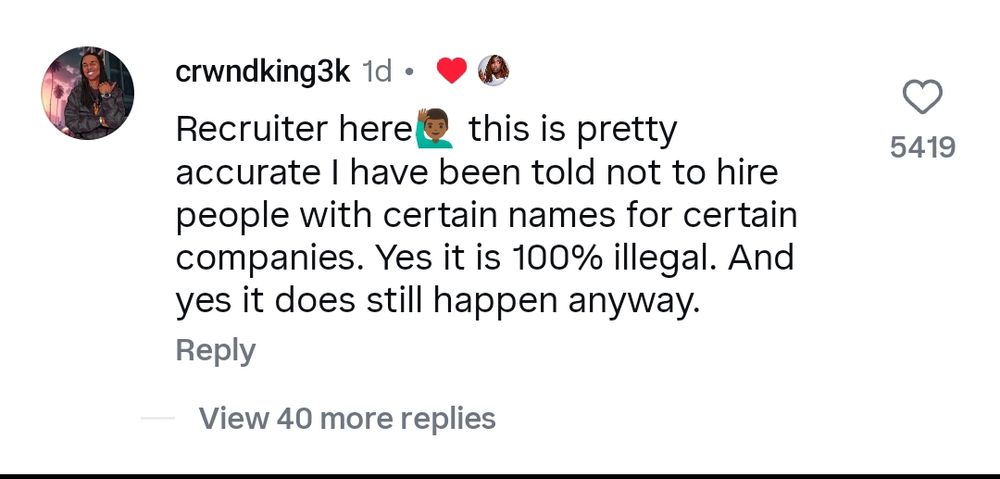Click the black bar below the comment

coord(500,476)
